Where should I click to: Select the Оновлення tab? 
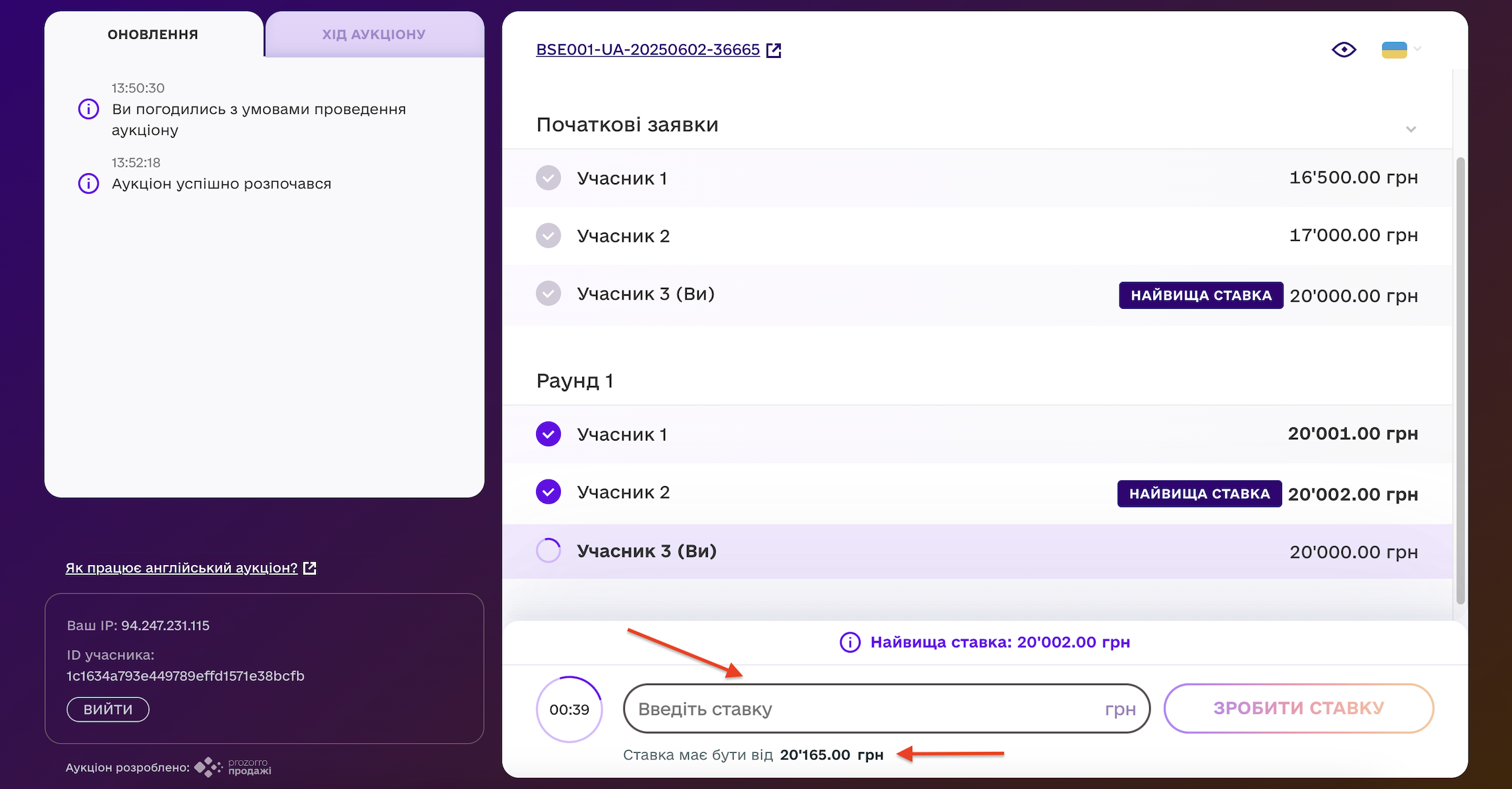(153, 34)
